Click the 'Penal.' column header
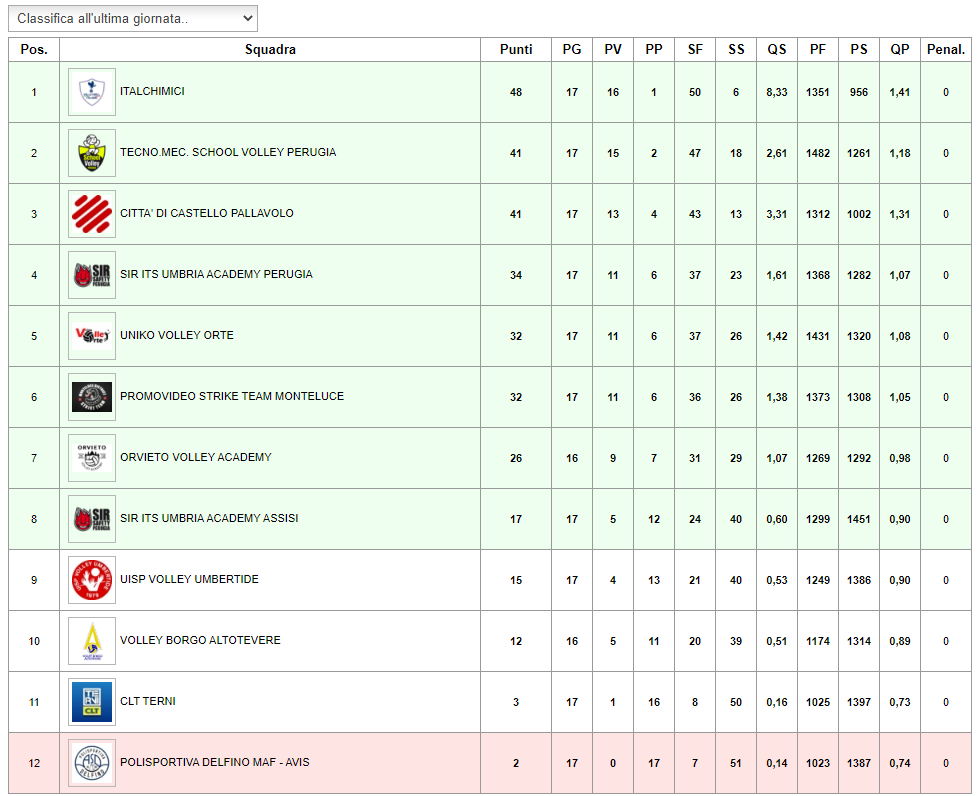 tap(946, 49)
